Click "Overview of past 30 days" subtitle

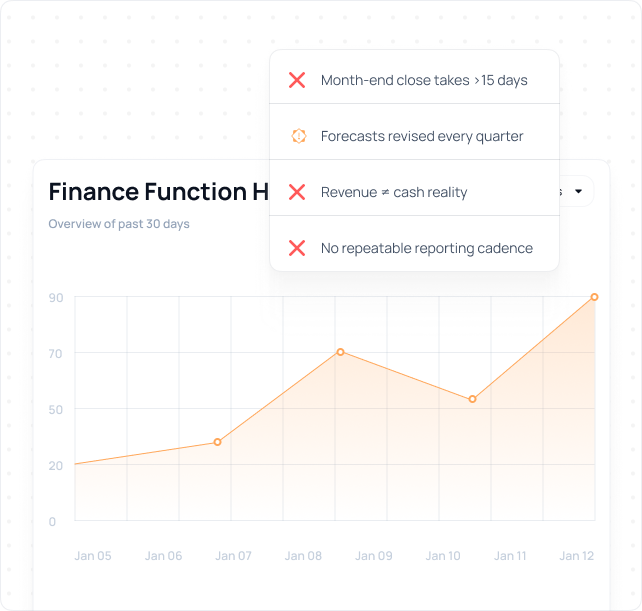pos(119,224)
